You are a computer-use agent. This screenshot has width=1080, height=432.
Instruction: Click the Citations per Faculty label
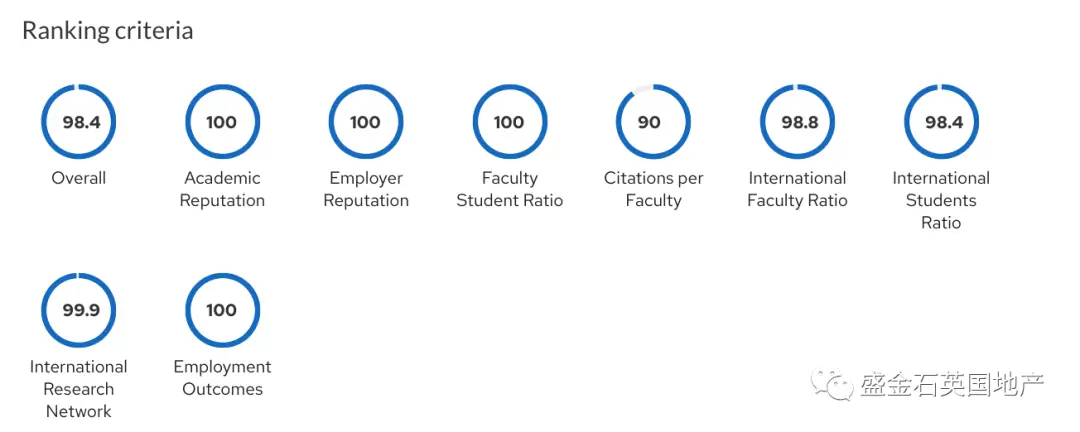(x=653, y=189)
